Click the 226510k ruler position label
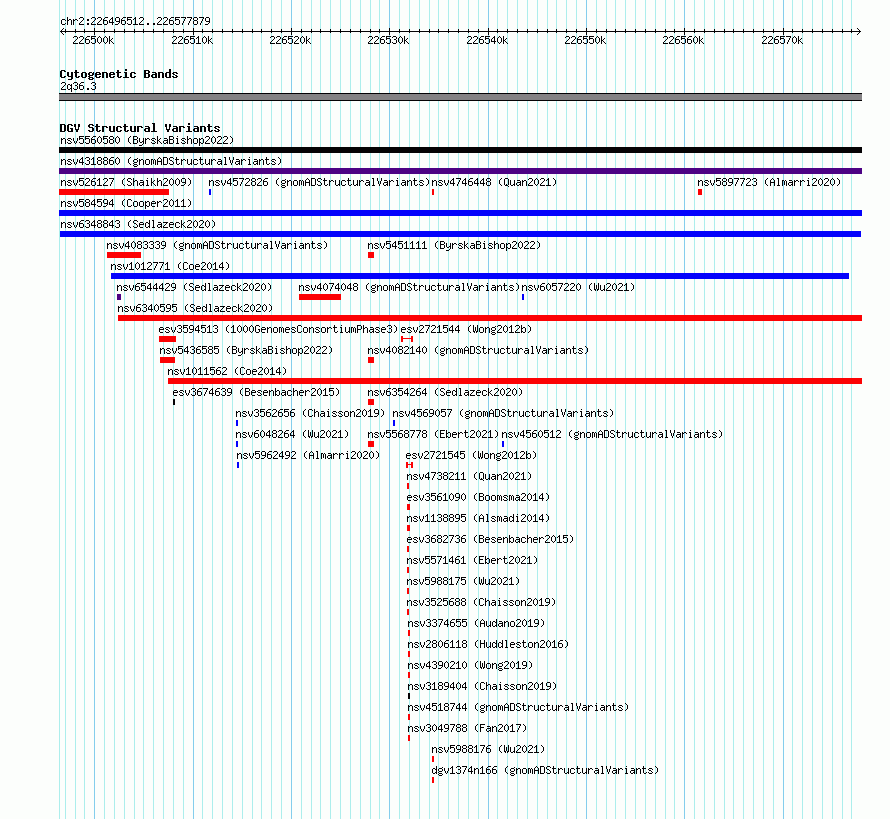 [x=192, y=40]
